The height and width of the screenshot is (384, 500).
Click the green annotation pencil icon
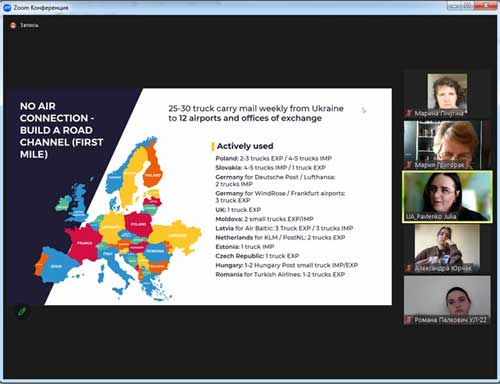[x=22, y=312]
